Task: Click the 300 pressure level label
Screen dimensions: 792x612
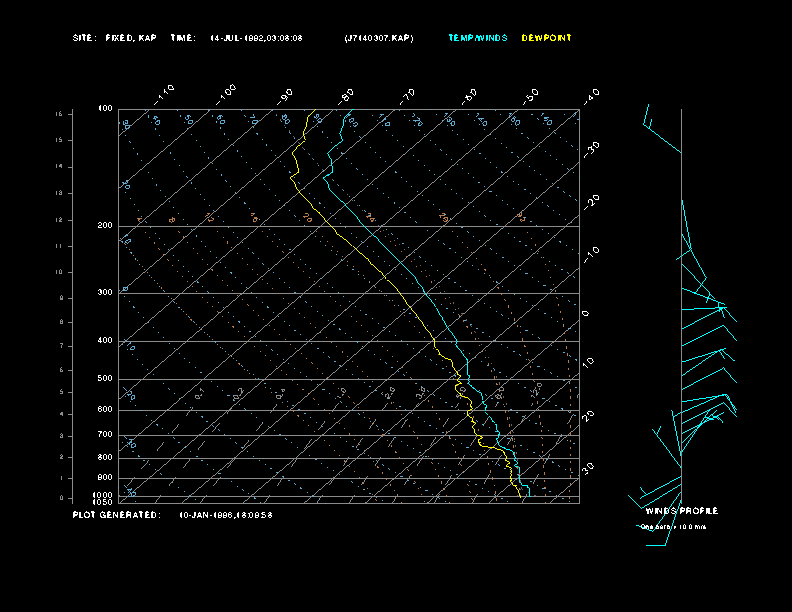Action: coord(105,293)
